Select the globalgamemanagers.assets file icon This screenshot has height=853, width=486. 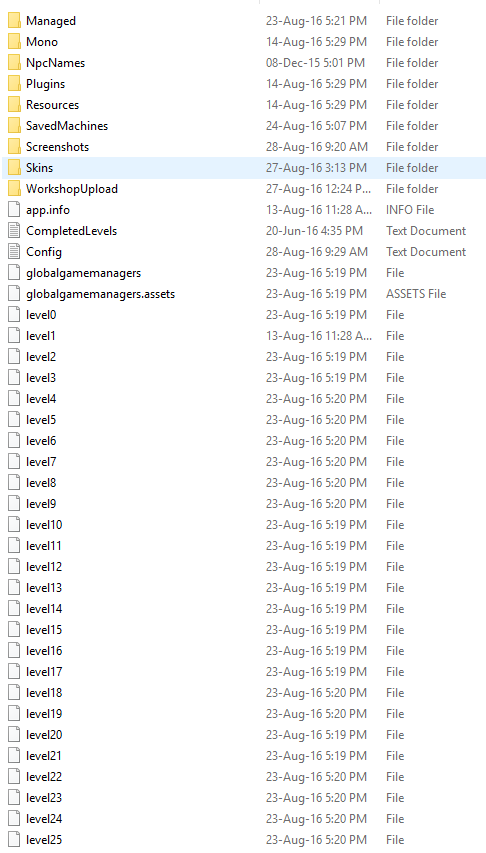(x=15, y=294)
